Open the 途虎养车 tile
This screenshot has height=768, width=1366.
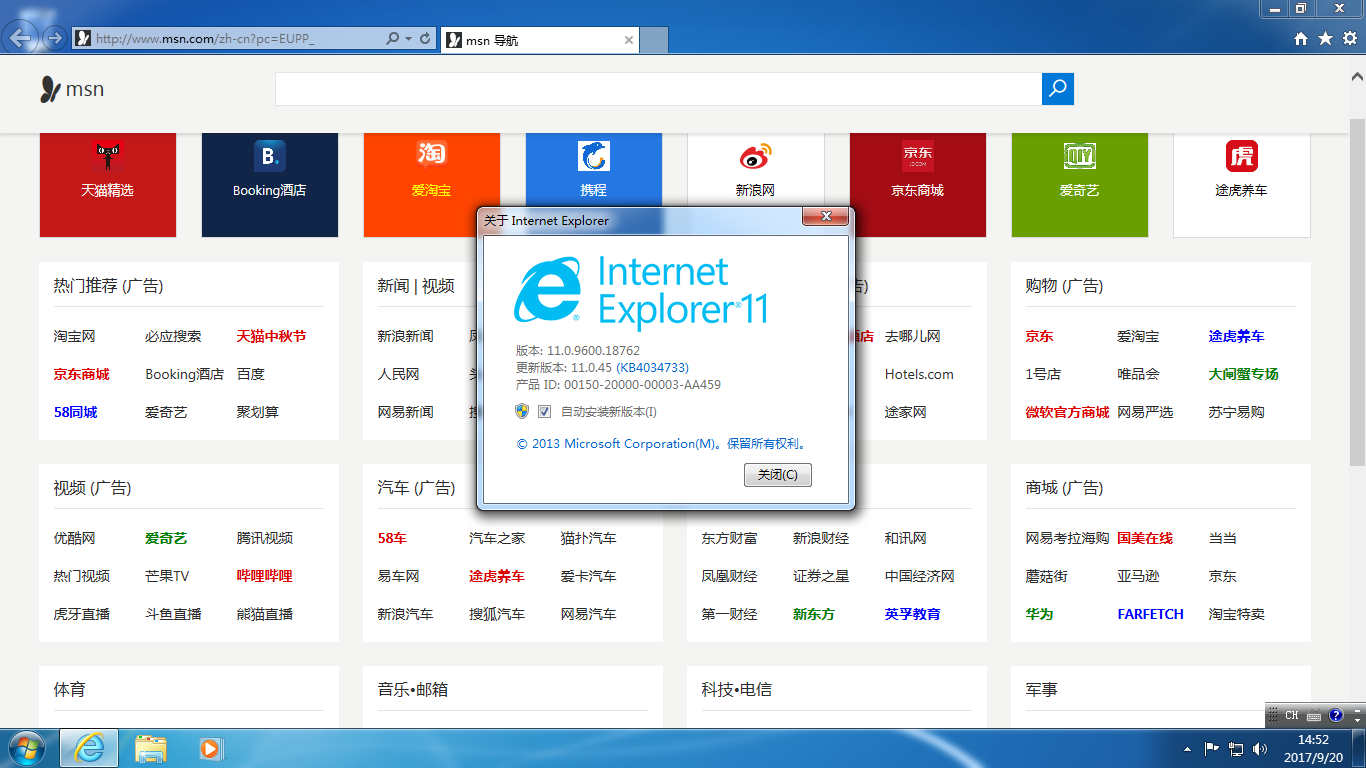pos(1242,185)
